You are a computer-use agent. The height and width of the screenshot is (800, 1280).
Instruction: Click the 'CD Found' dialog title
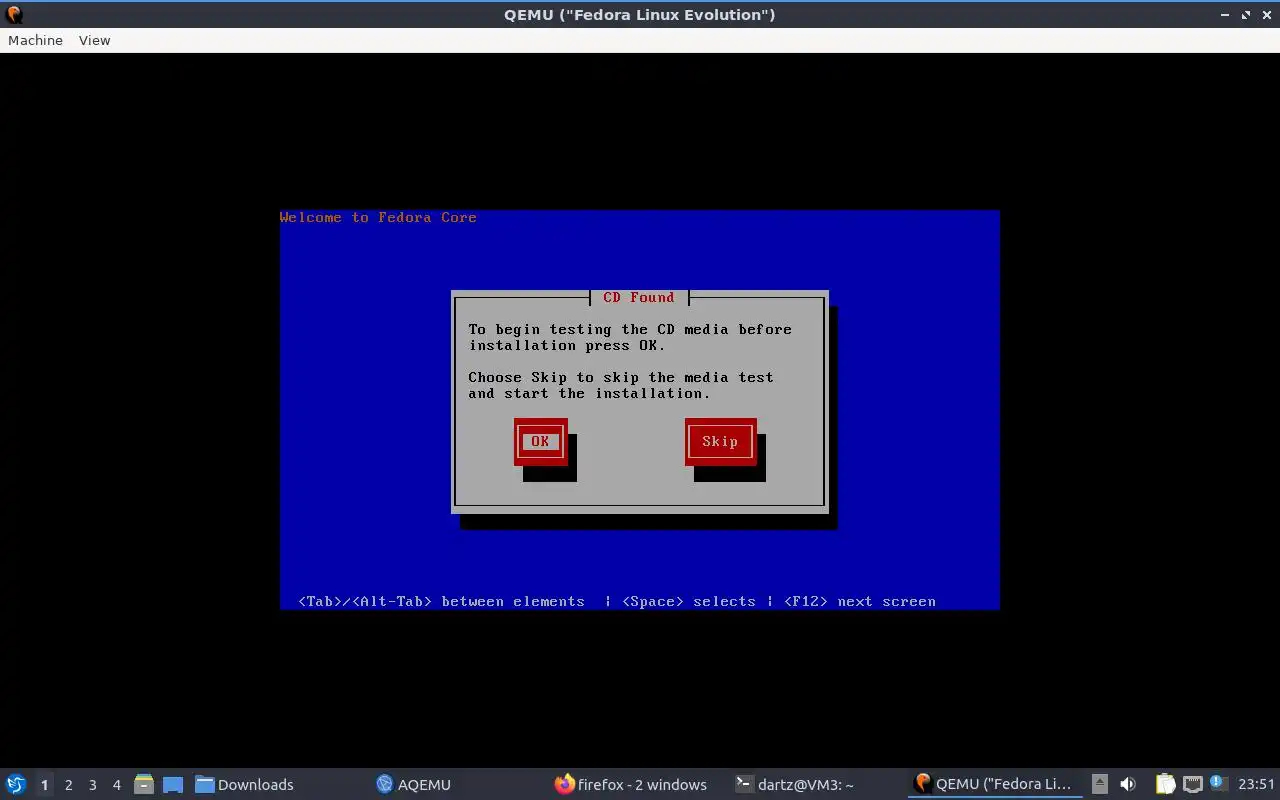click(639, 297)
